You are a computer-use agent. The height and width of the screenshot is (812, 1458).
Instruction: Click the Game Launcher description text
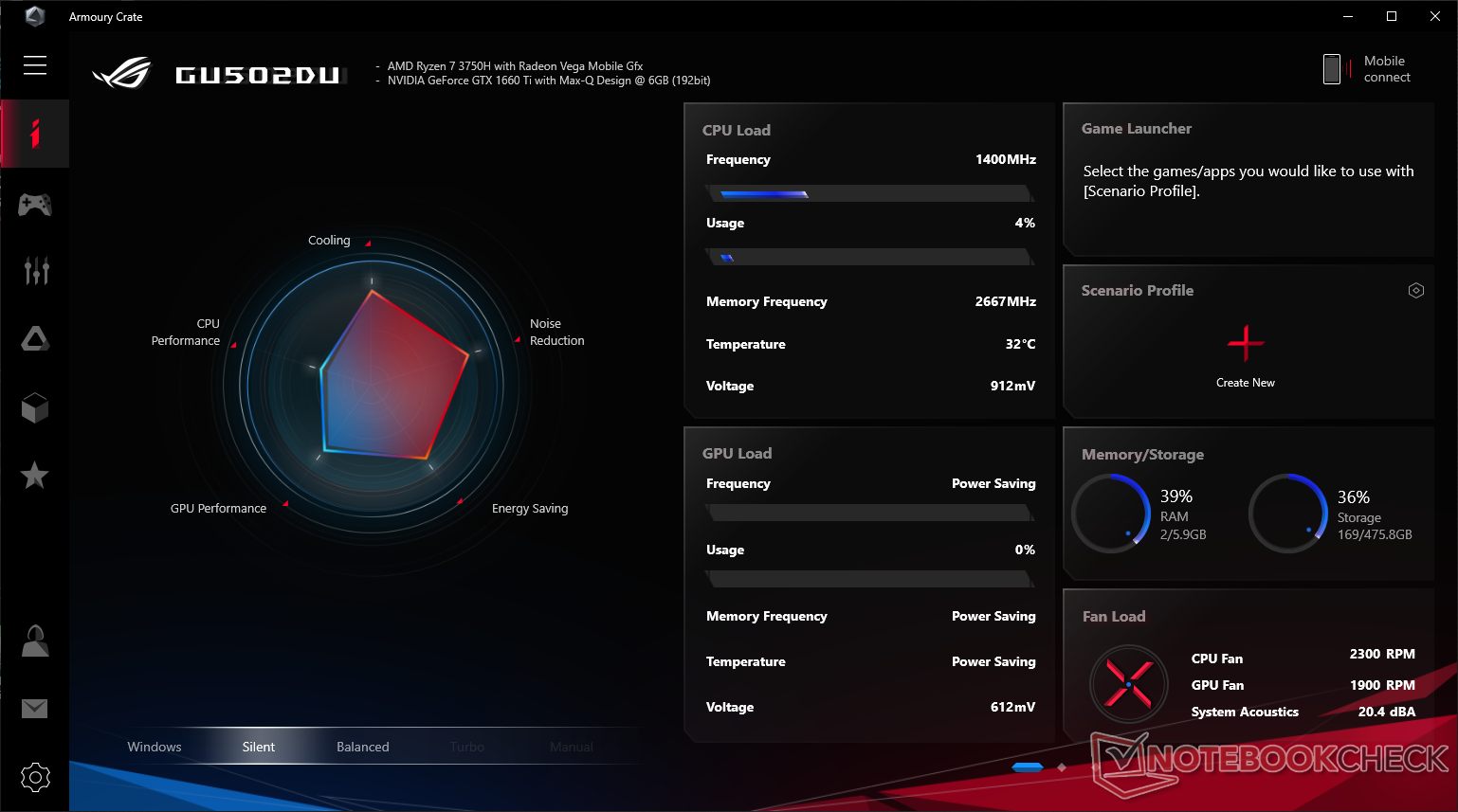[1248, 181]
